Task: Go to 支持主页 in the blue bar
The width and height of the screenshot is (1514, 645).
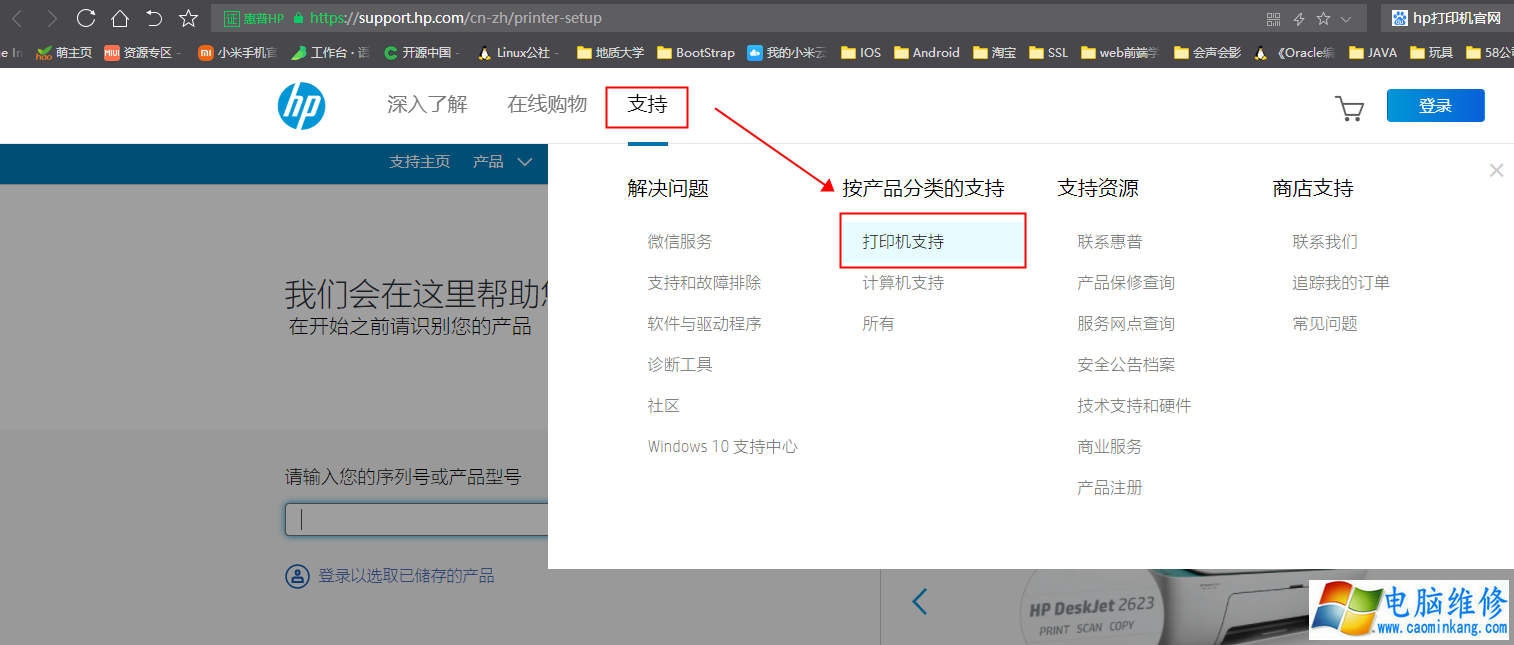Action: coord(420,162)
